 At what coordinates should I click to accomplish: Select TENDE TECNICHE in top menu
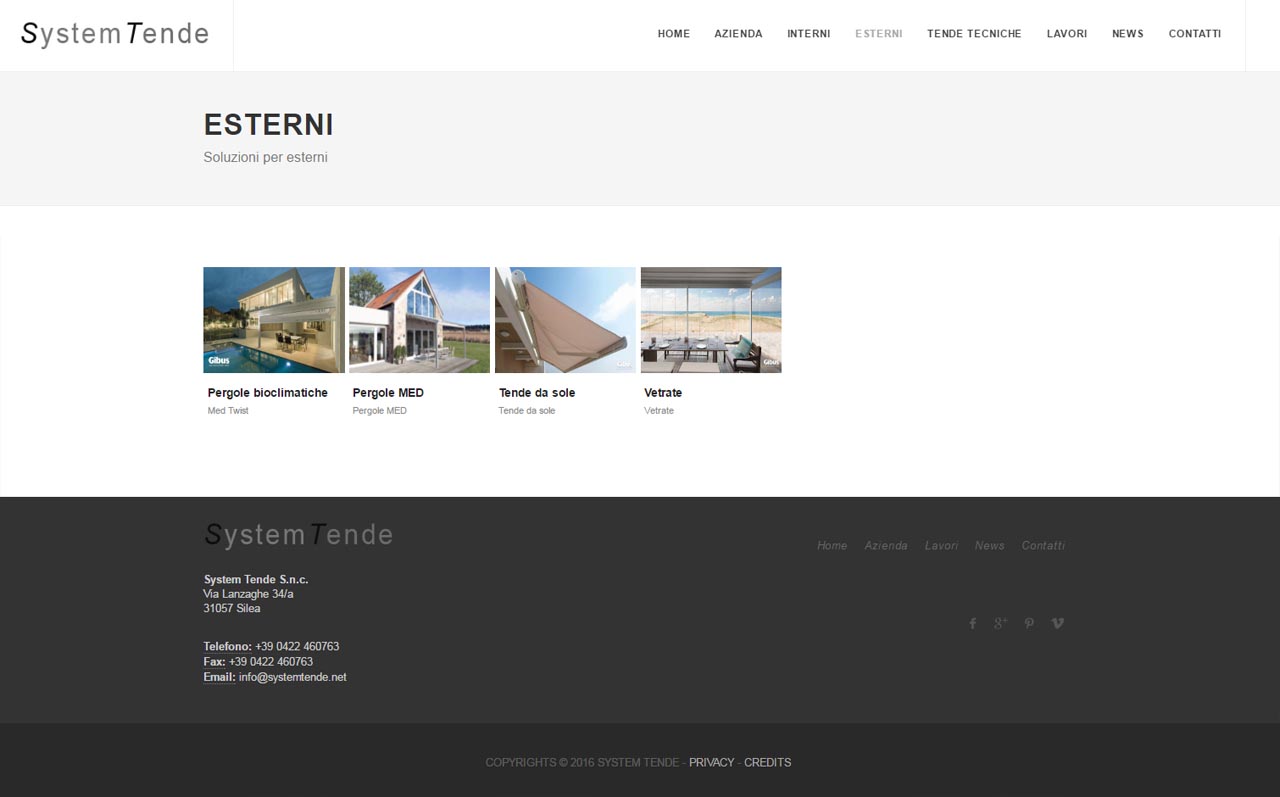point(974,34)
